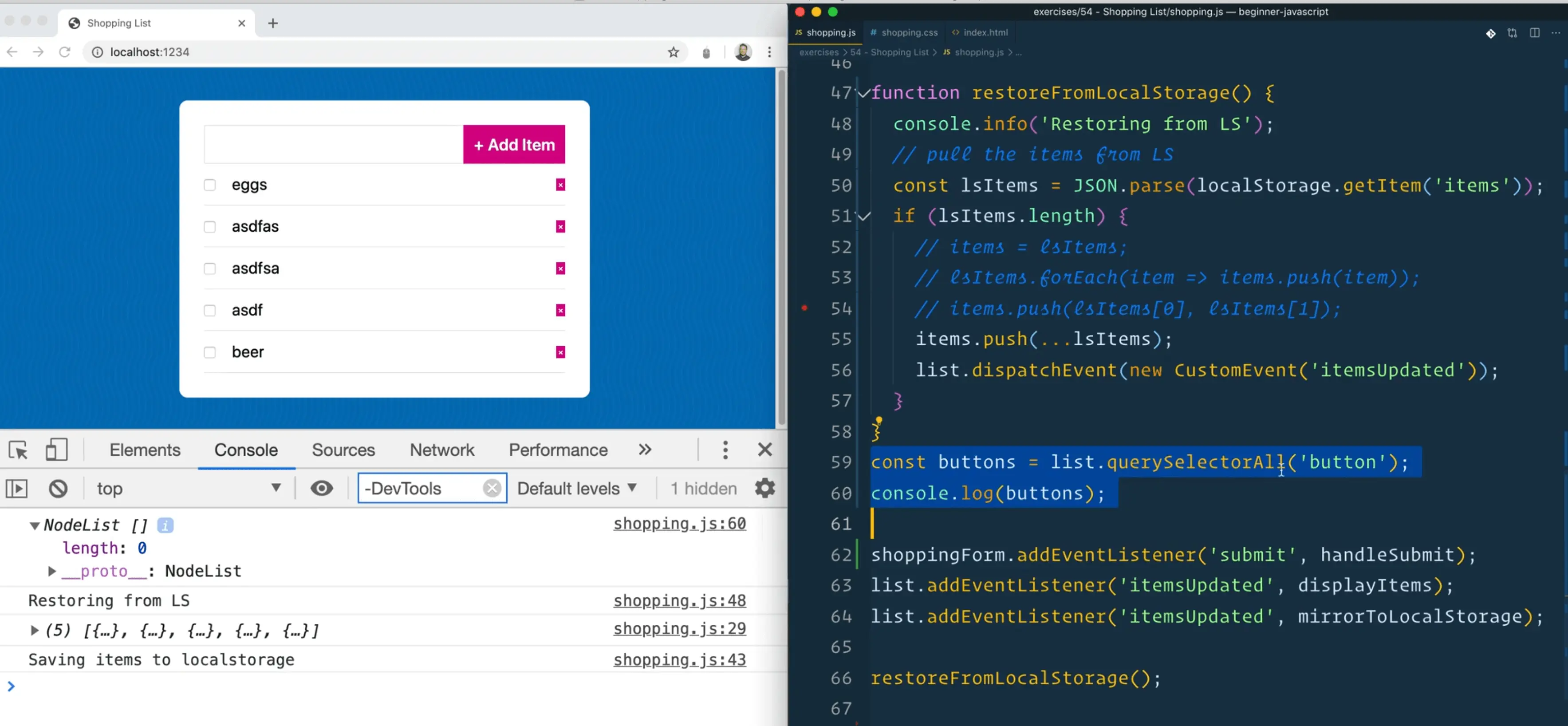The width and height of the screenshot is (1568, 726).
Task: Toggle live expression eye icon
Action: 321,489
